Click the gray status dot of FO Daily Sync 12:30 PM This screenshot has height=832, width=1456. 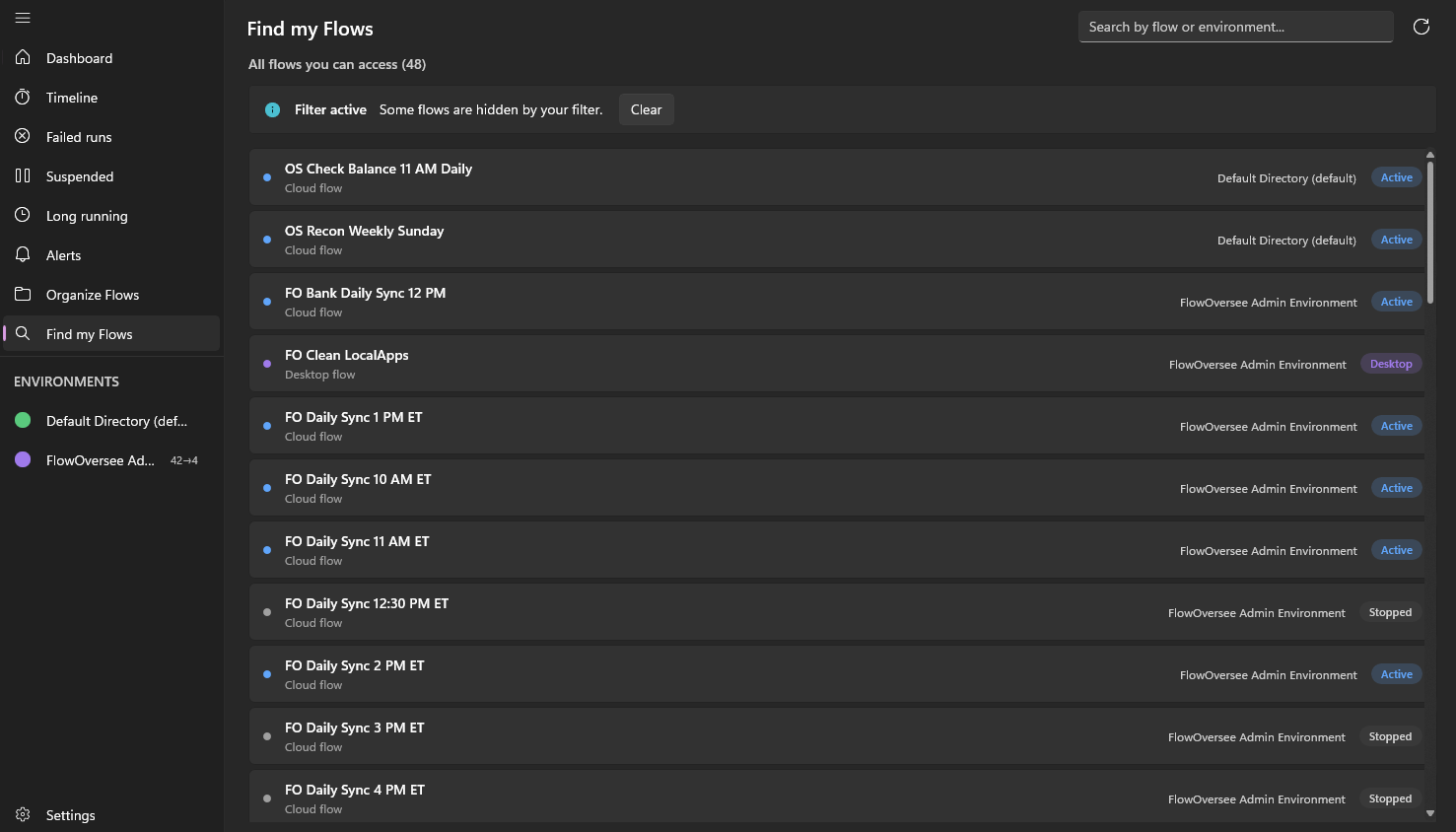[x=267, y=612]
